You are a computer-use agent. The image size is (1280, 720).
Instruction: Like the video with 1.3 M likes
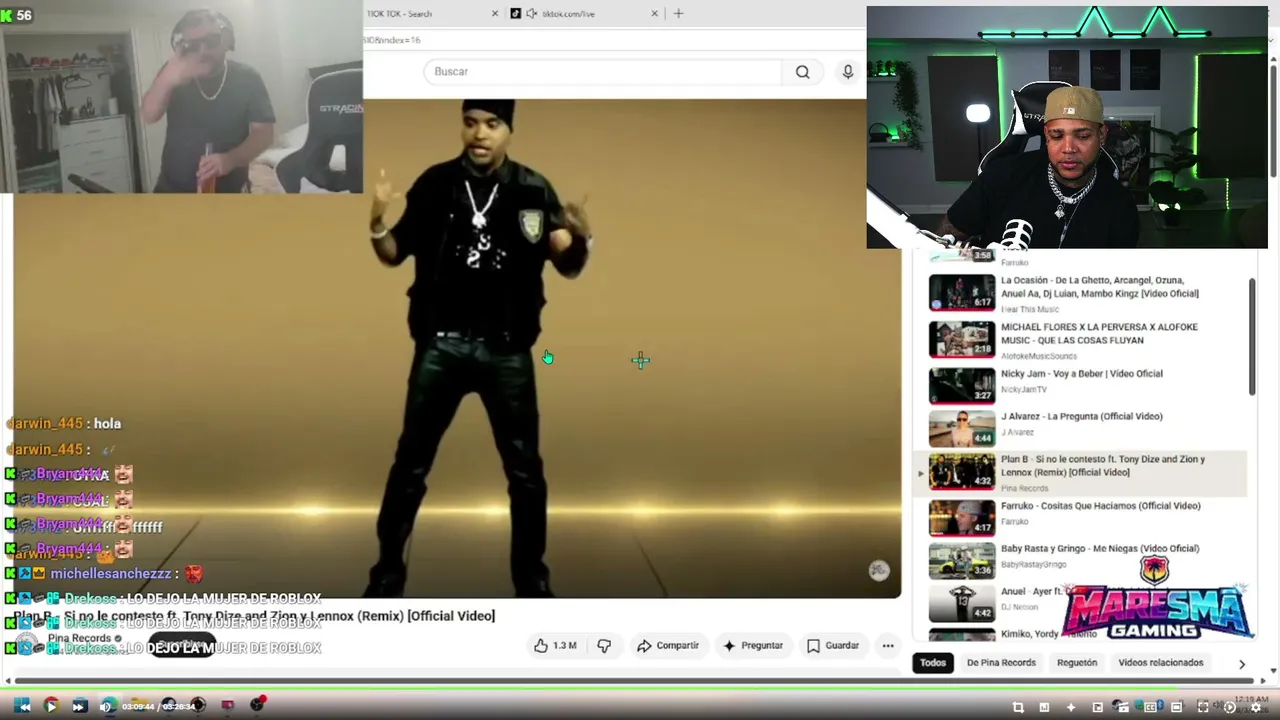(x=555, y=646)
